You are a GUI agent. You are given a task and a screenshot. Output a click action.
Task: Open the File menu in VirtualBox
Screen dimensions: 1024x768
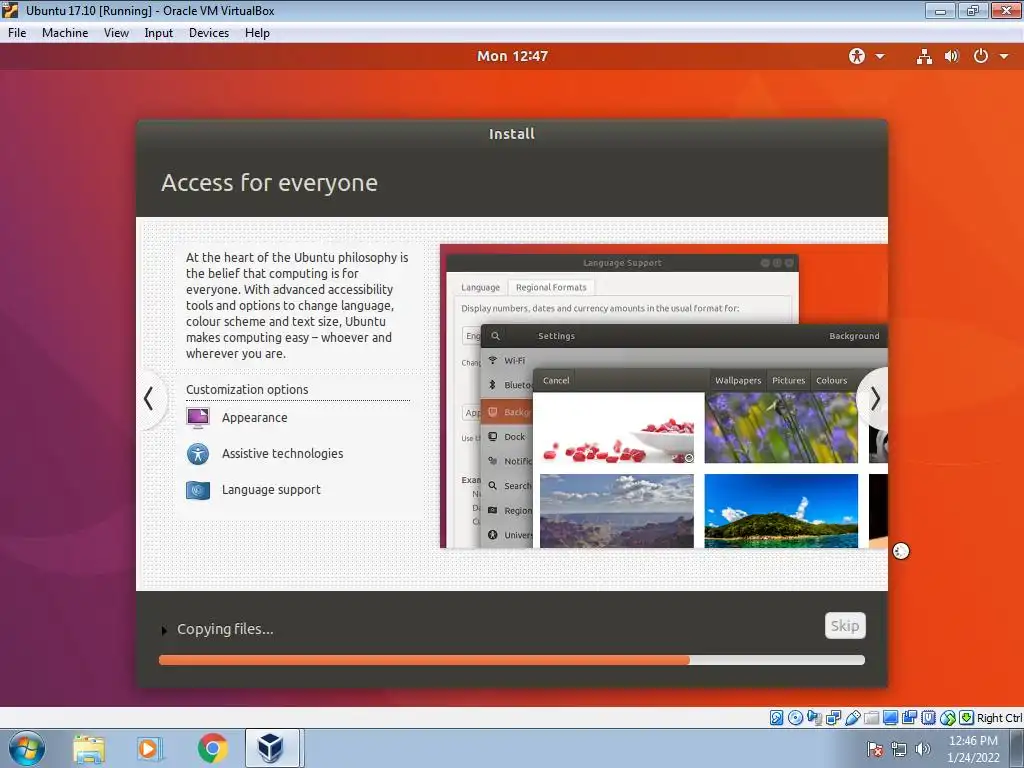tap(17, 33)
